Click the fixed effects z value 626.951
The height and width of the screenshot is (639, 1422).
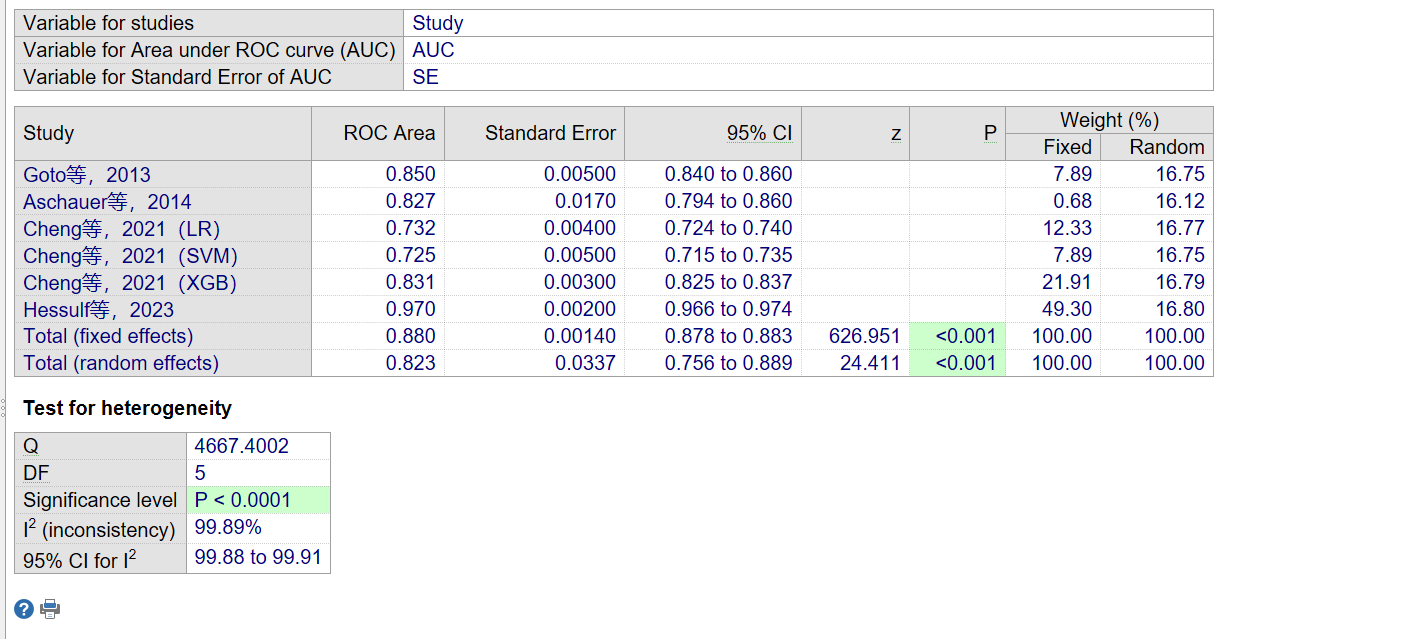pyautogui.click(x=864, y=337)
